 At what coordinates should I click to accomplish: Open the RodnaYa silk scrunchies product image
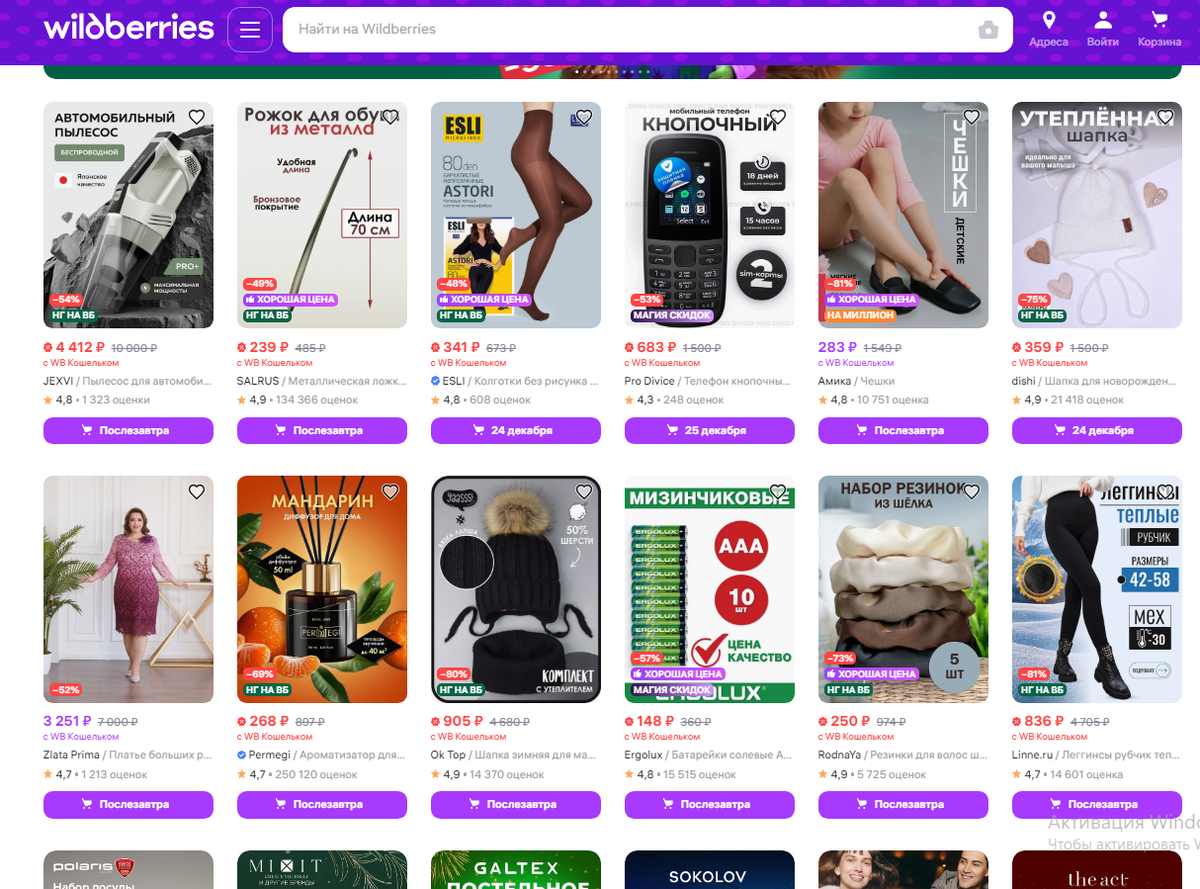point(903,589)
